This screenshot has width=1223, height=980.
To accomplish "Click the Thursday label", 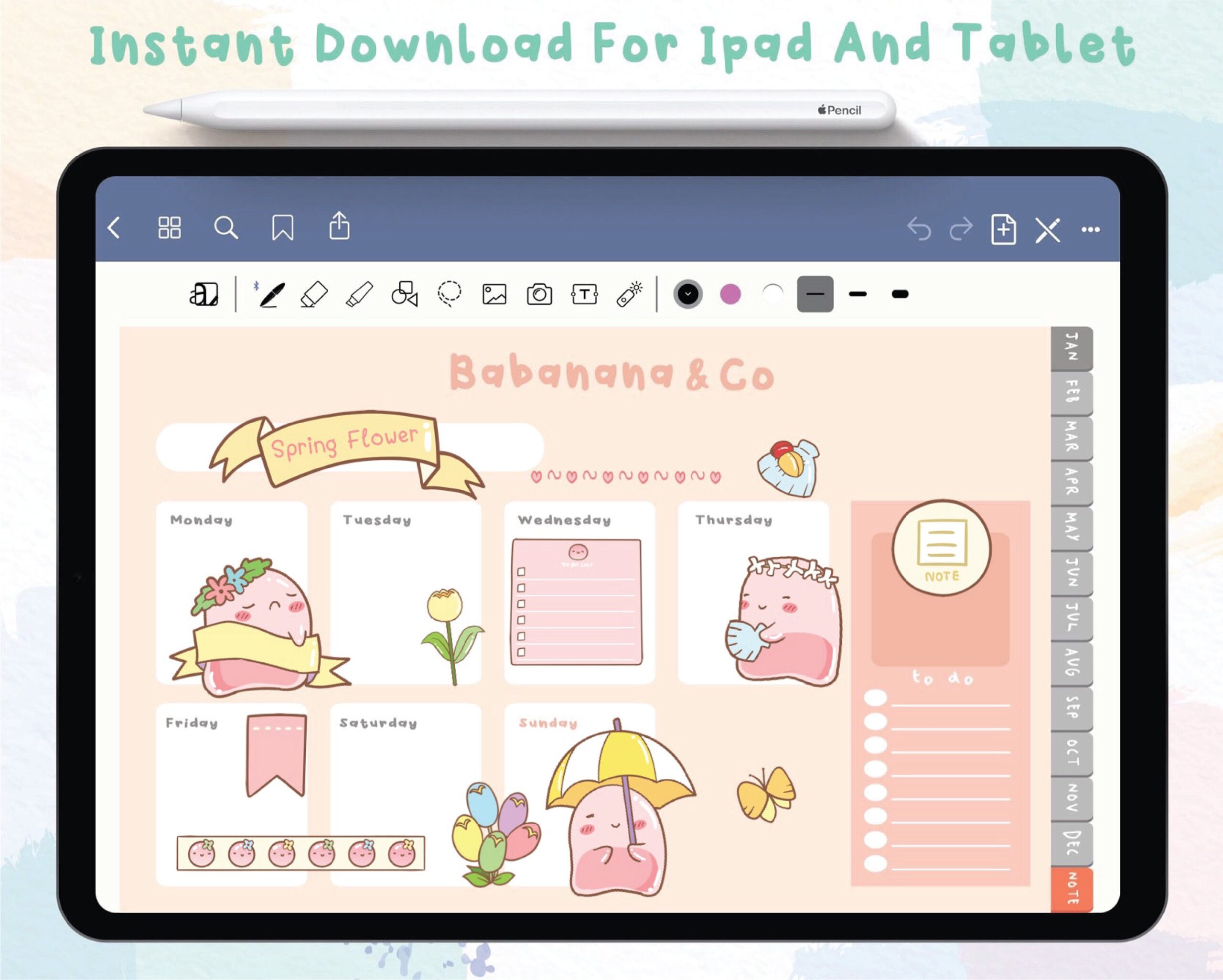I will tap(733, 520).
